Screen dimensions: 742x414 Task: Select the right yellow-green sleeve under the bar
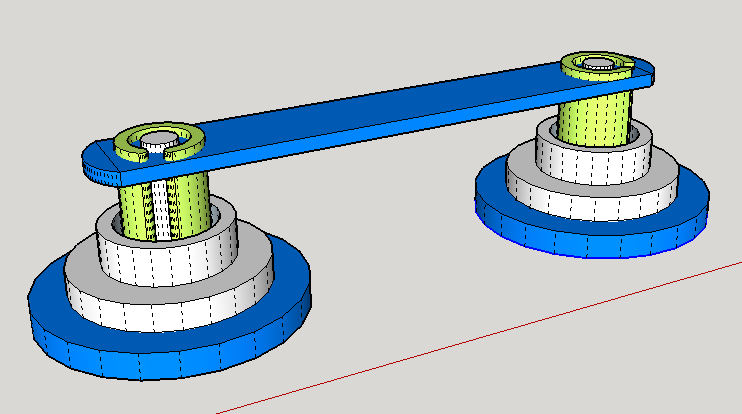(594, 118)
